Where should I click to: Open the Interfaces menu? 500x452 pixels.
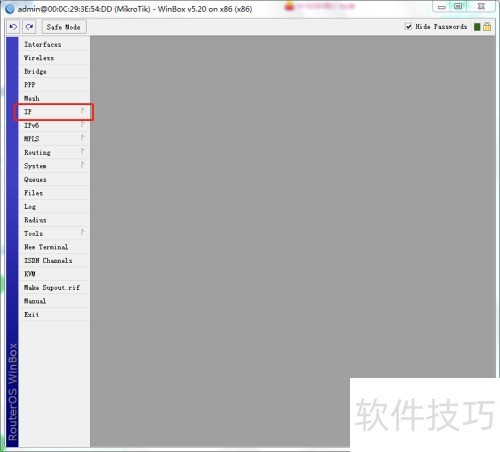tap(54, 44)
